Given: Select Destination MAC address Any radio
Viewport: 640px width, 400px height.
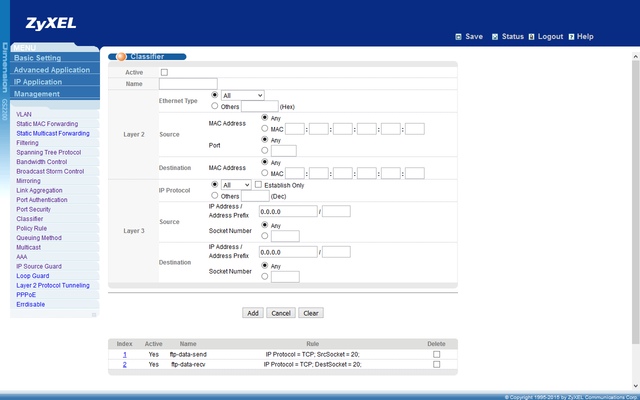Looking at the screenshot, I should tap(264, 162).
